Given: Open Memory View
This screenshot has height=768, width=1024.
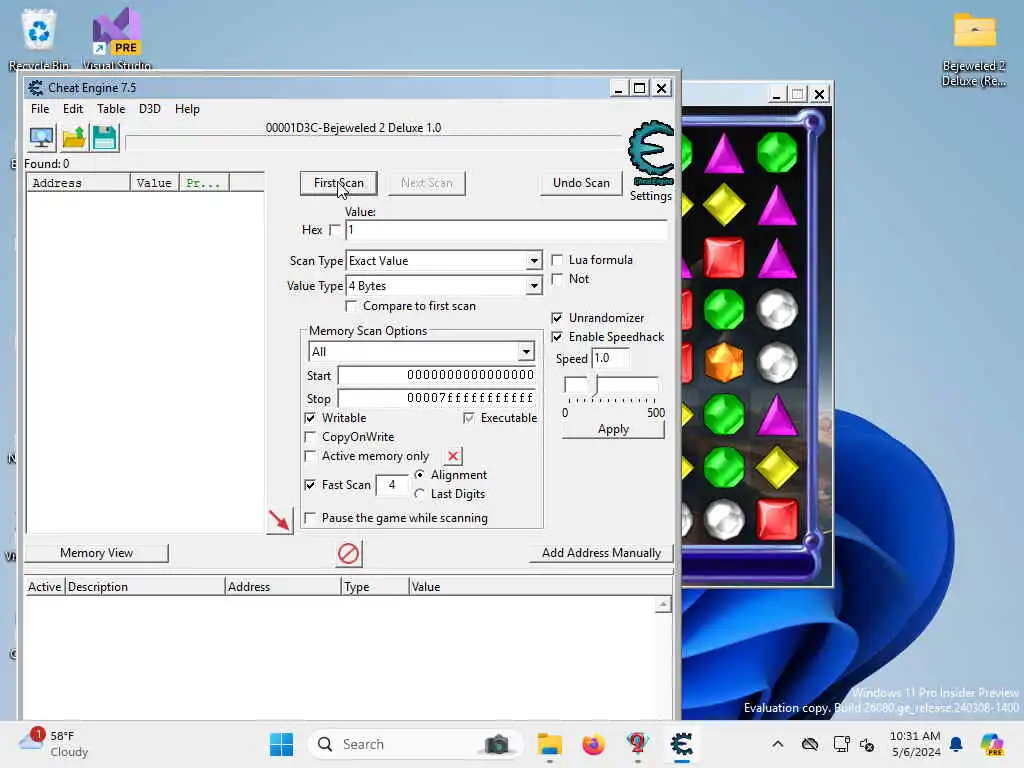Looking at the screenshot, I should tap(97, 553).
